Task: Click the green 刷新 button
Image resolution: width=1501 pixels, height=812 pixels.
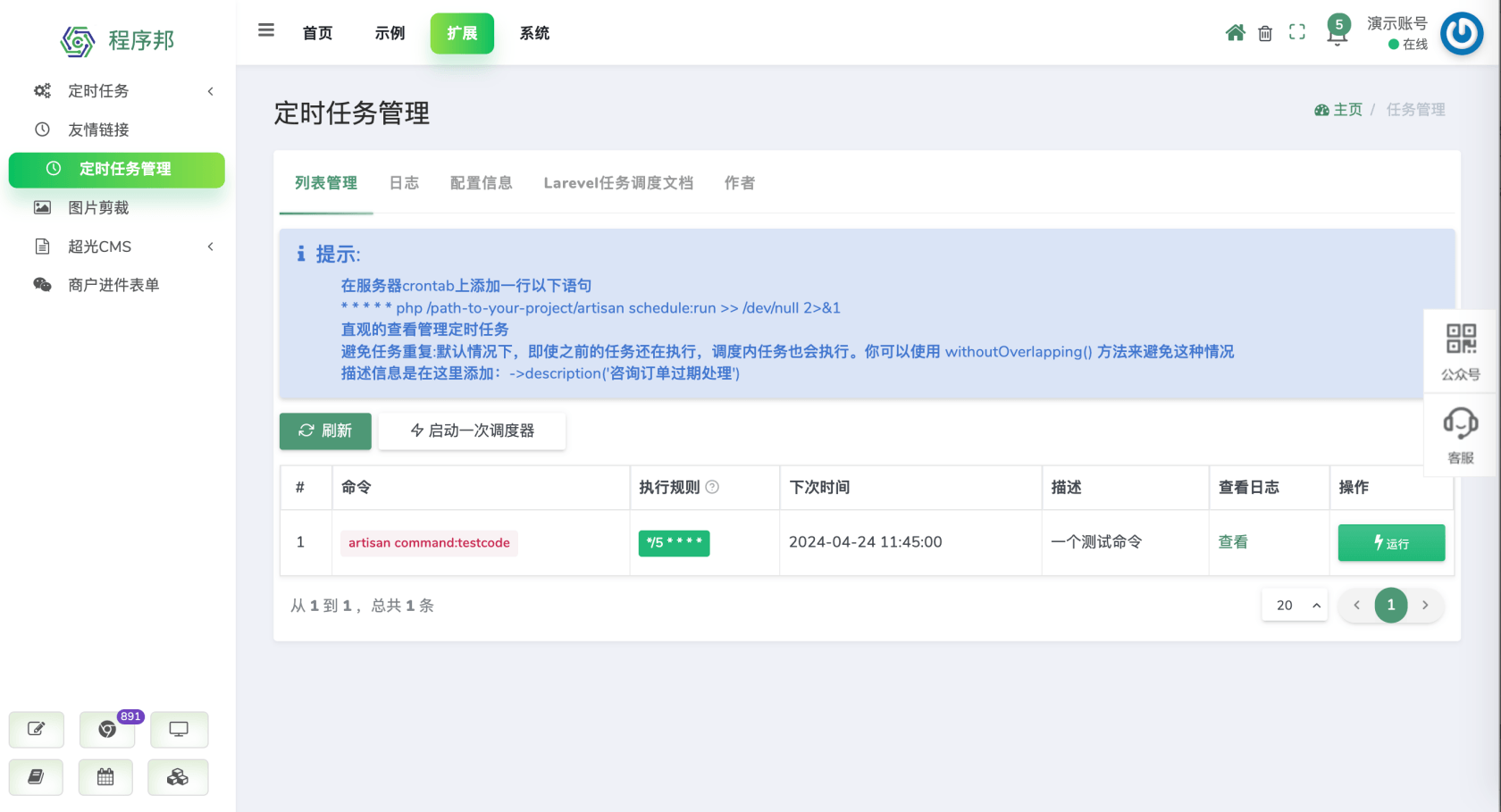Action: click(x=325, y=431)
